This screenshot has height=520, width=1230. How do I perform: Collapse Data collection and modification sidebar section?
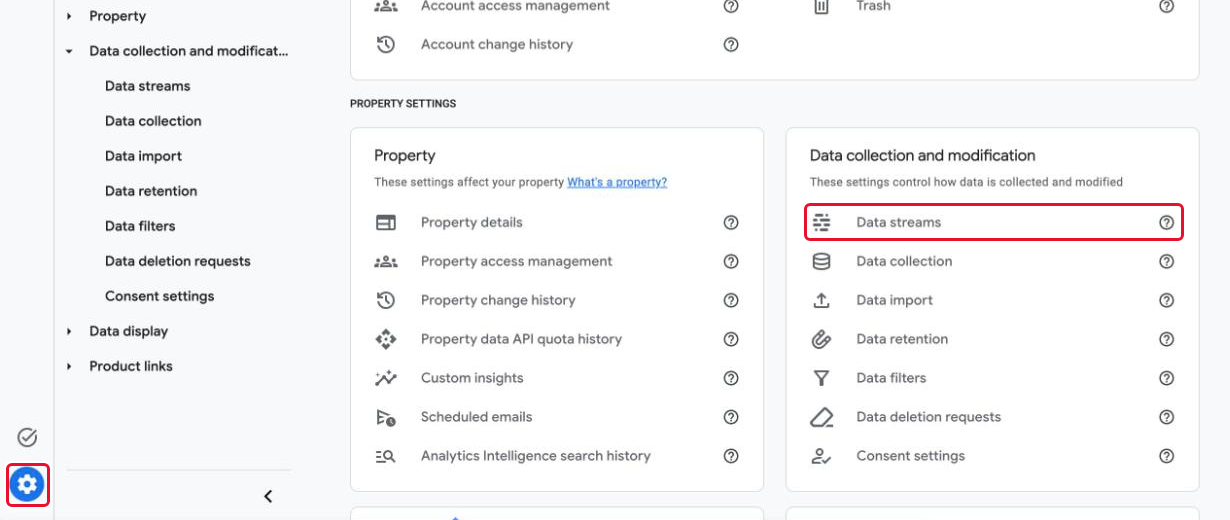tap(69, 51)
